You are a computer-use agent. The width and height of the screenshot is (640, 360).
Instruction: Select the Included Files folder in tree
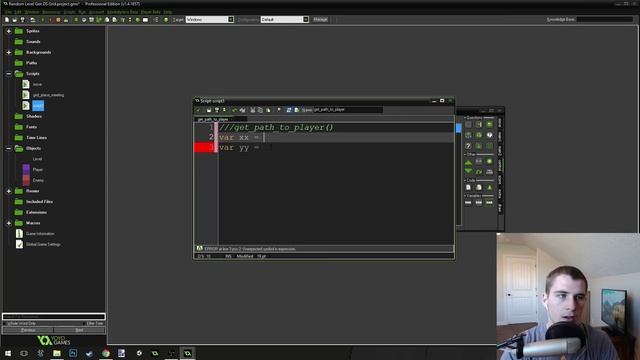coord(39,202)
